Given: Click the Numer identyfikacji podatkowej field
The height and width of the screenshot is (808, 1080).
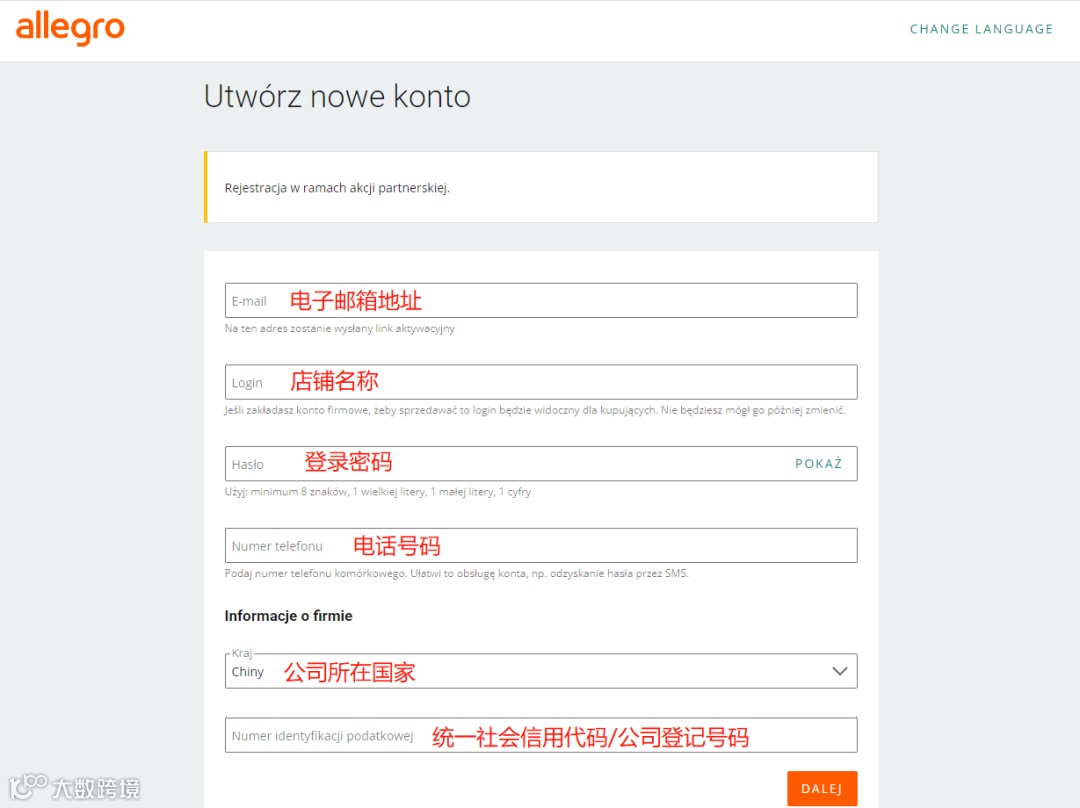Looking at the screenshot, I should point(541,735).
